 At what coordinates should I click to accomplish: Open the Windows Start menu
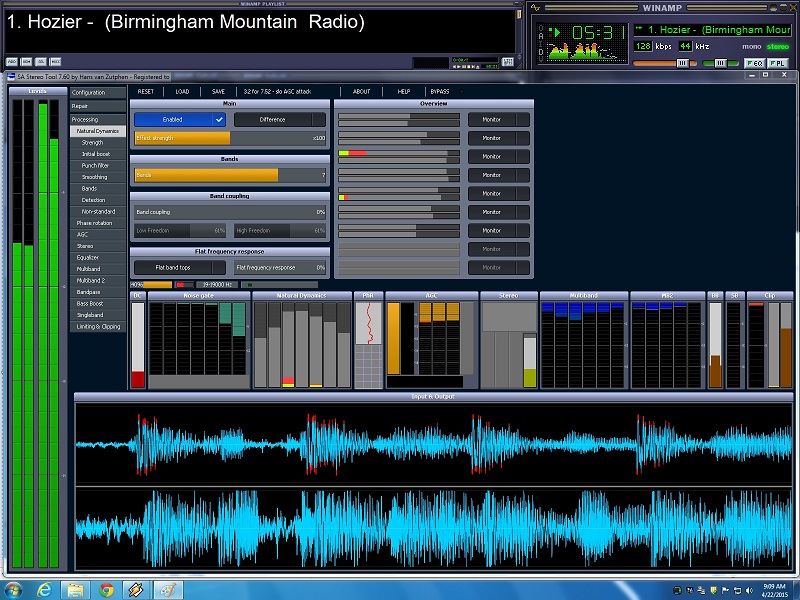point(12,590)
